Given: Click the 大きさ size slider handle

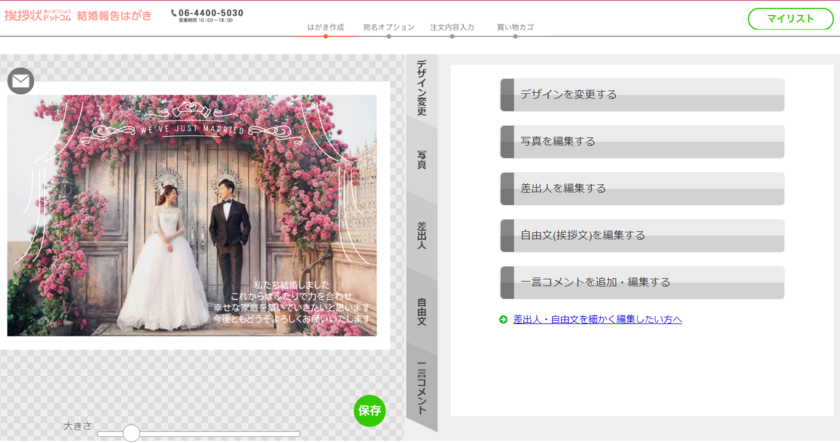Looking at the screenshot, I should [x=131, y=433].
